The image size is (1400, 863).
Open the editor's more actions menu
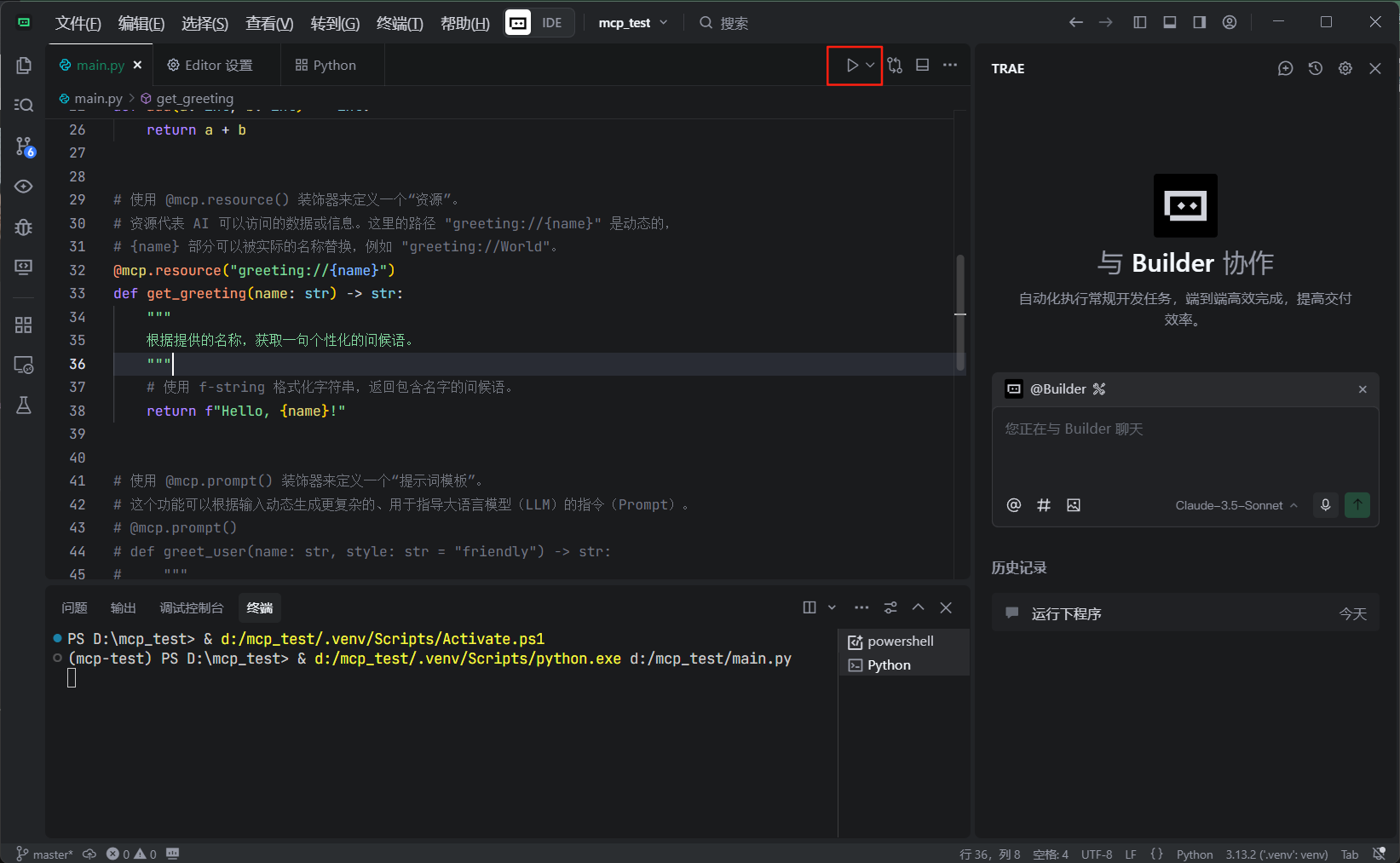[x=950, y=66]
